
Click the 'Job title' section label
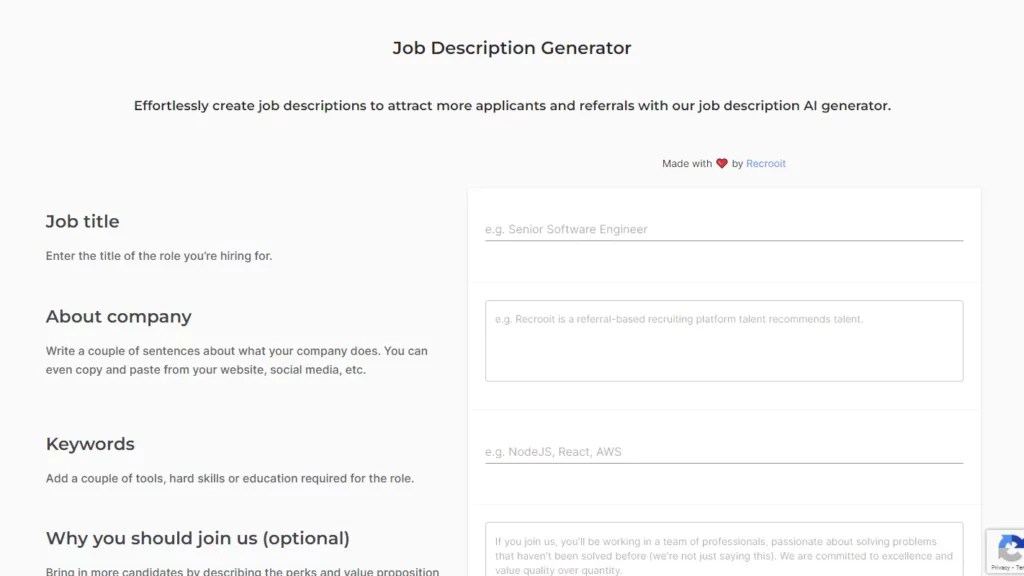82,221
